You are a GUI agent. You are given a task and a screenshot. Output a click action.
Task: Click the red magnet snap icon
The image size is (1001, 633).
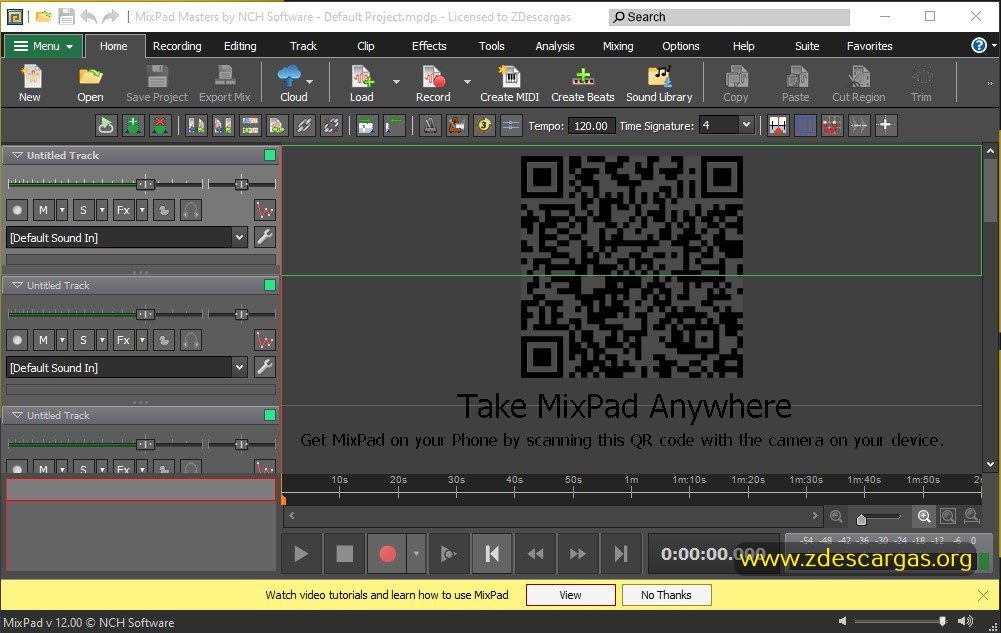click(x=831, y=126)
